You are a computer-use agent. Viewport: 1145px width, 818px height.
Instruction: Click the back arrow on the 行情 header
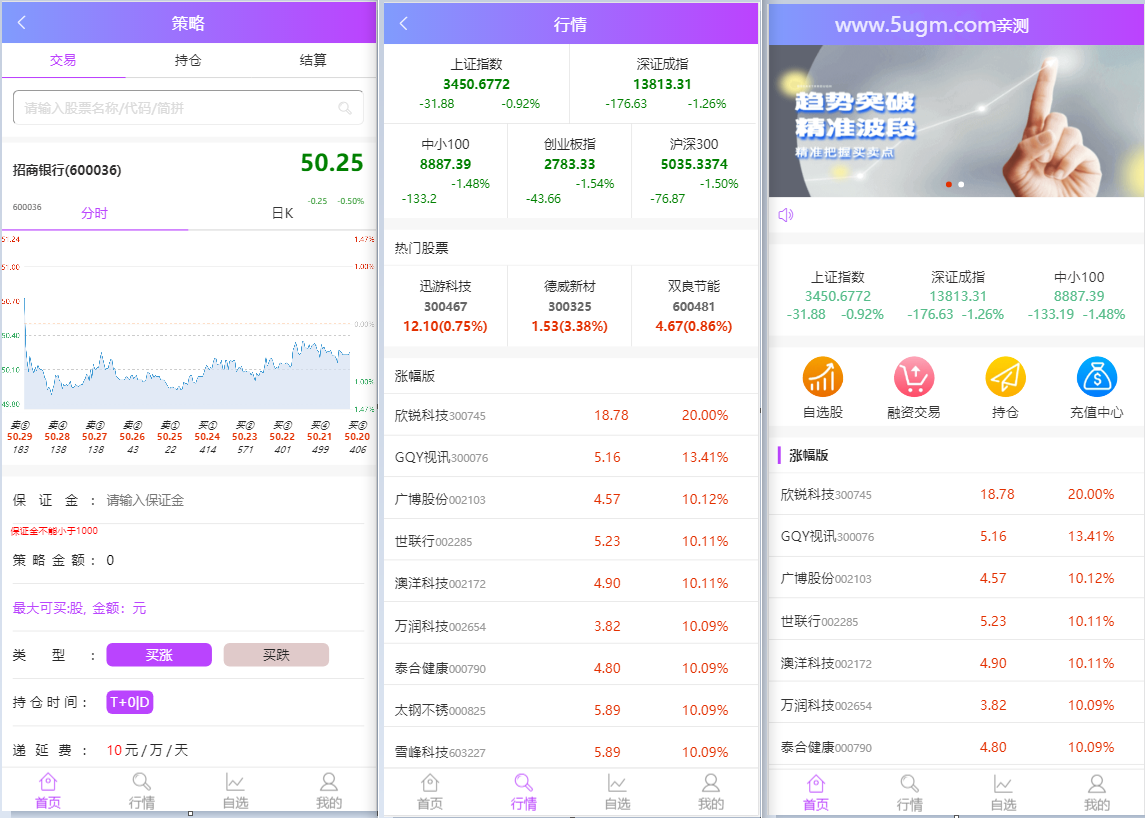(x=402, y=22)
